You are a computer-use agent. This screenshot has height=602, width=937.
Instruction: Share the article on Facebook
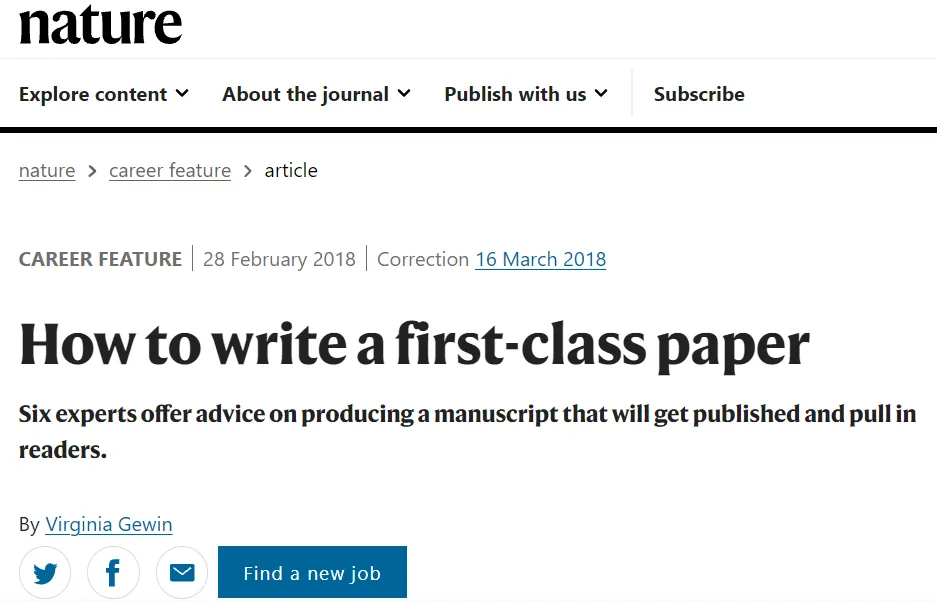(x=113, y=573)
